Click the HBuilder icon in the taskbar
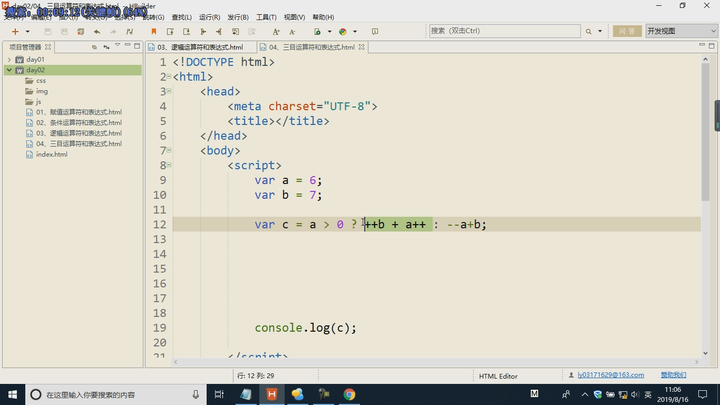The height and width of the screenshot is (405, 720). coord(271,394)
